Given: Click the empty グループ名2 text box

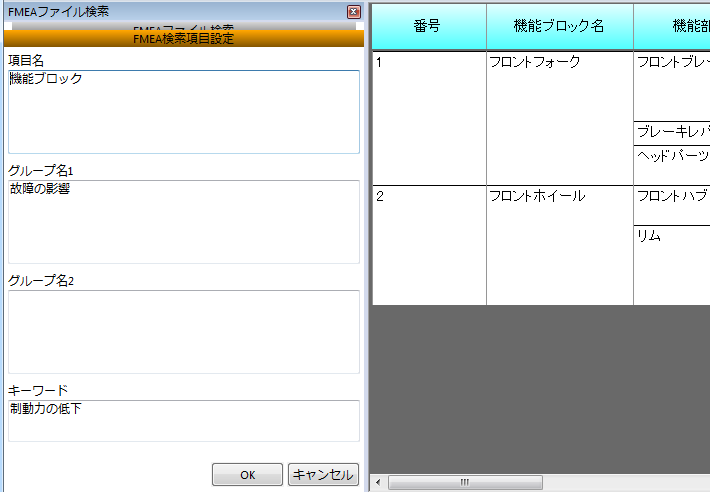Looking at the screenshot, I should (183, 331).
